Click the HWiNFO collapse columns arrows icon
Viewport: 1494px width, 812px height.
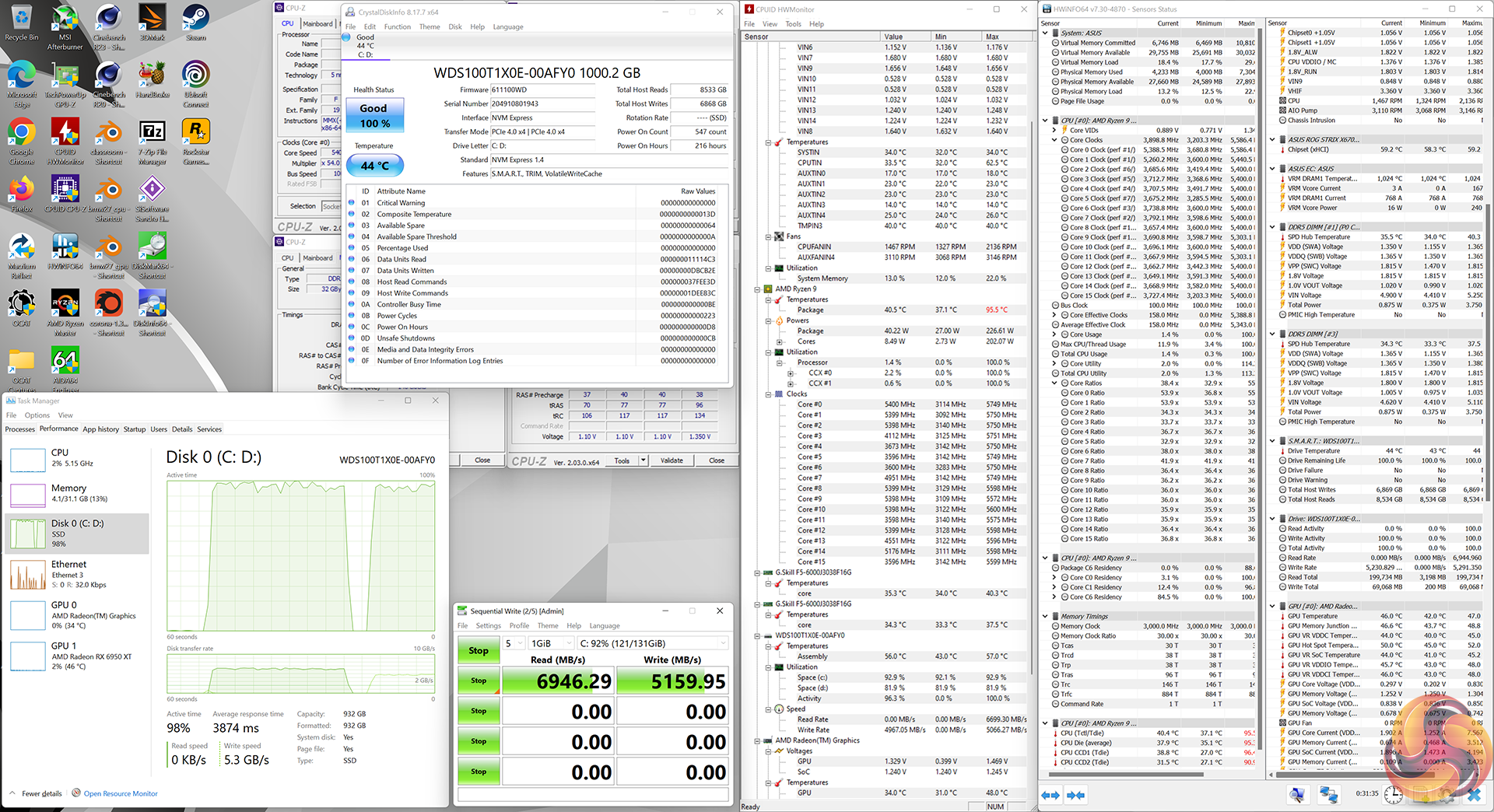[x=1076, y=795]
